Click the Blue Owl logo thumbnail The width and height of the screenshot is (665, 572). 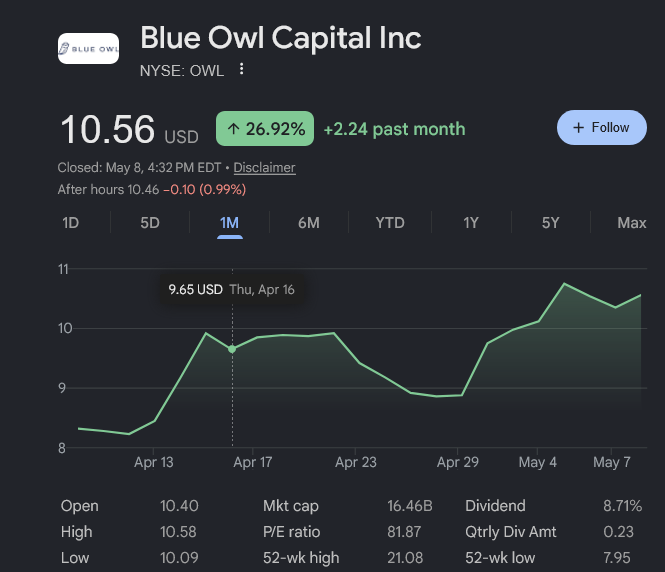(x=88, y=48)
